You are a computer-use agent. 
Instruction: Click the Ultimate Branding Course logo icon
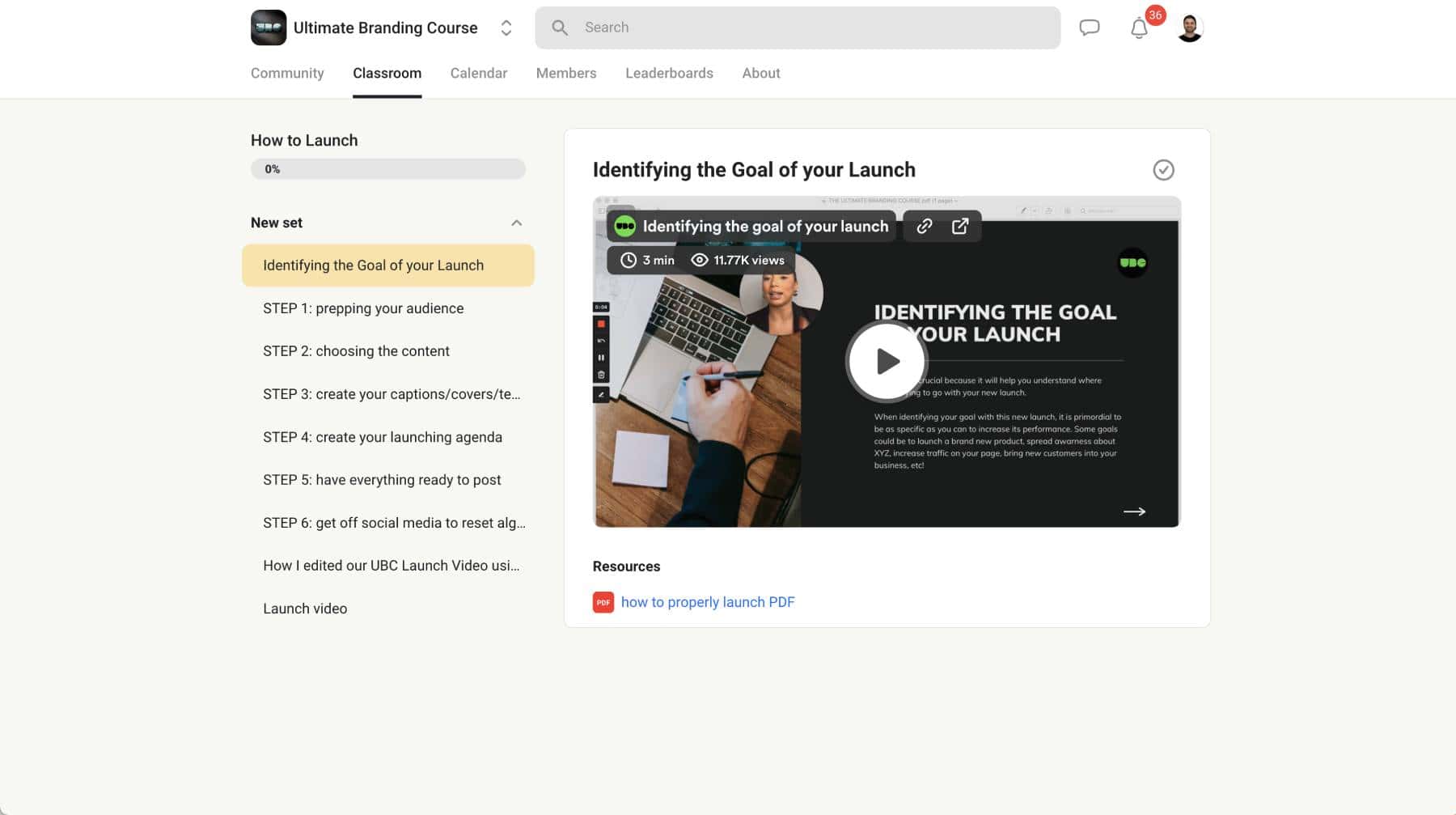[x=269, y=27]
